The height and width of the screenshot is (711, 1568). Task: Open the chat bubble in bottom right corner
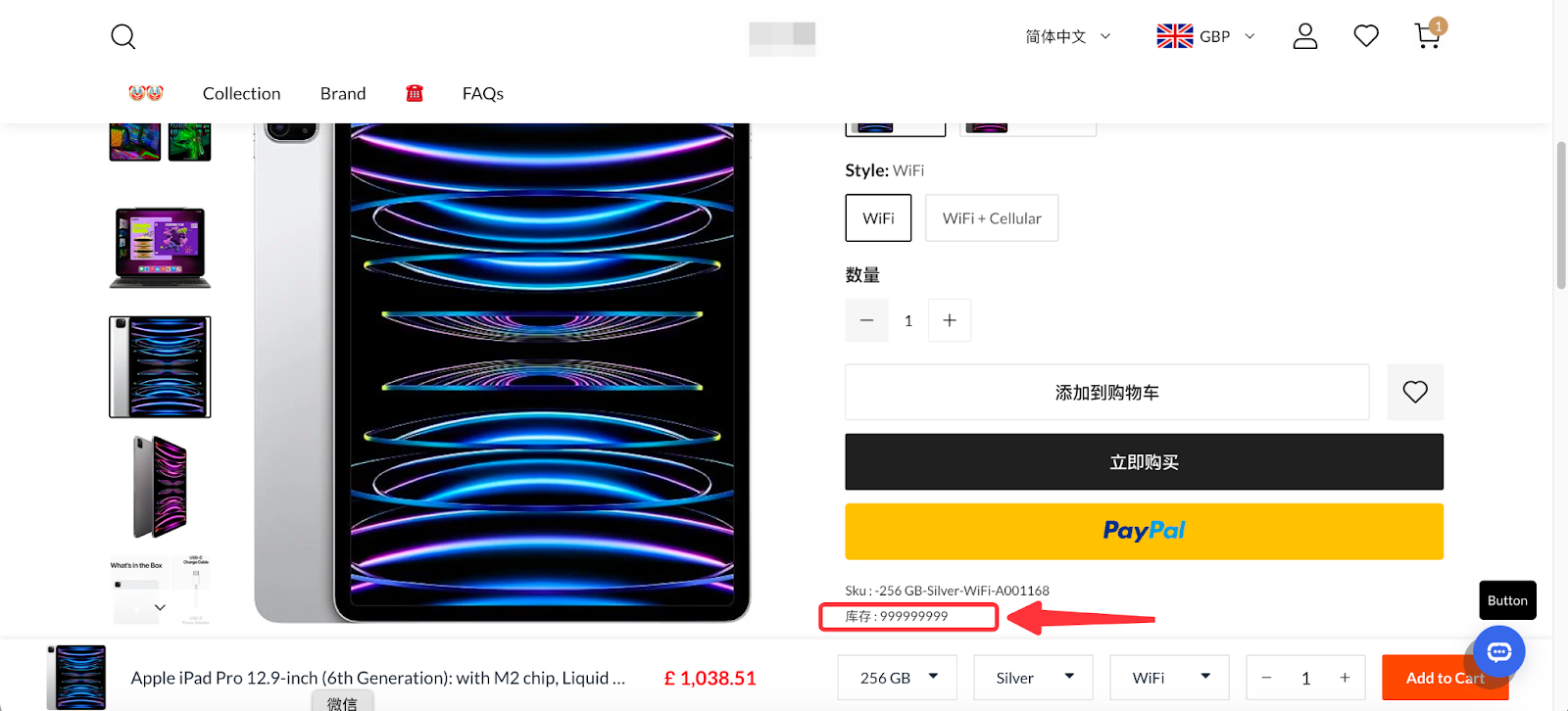[x=1497, y=651]
